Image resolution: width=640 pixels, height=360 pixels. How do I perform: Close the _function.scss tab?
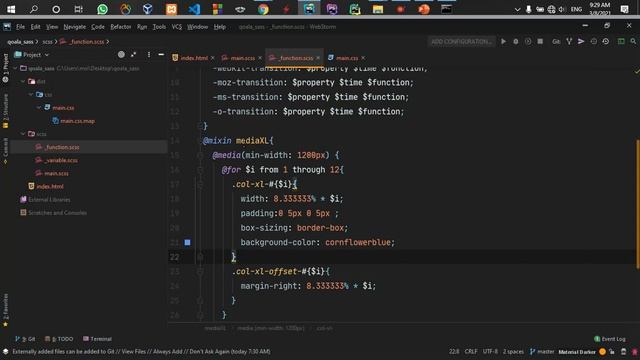click(x=318, y=58)
